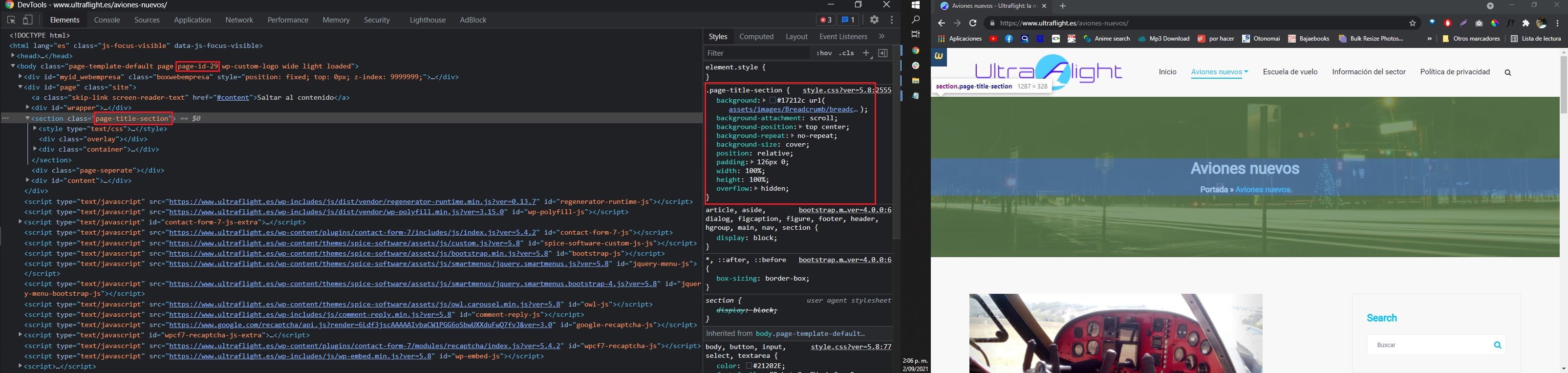1568x373 pixels.
Task: Click the Escuela de vuelo link
Action: pos(1290,72)
